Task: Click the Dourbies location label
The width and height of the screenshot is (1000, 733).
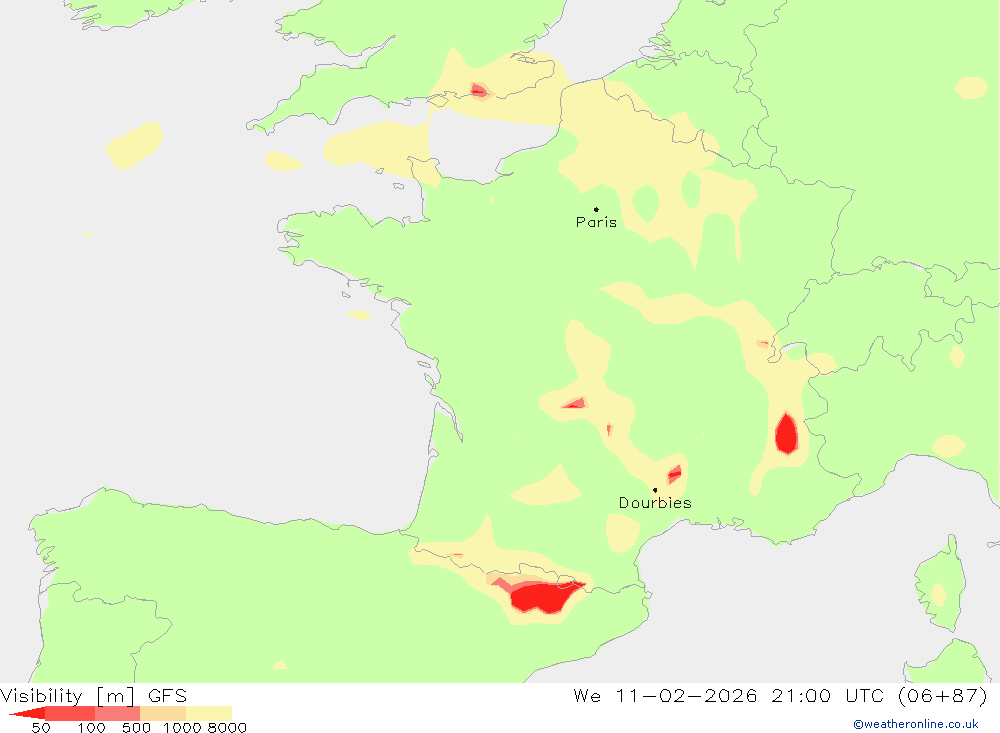Action: pyautogui.click(x=655, y=503)
